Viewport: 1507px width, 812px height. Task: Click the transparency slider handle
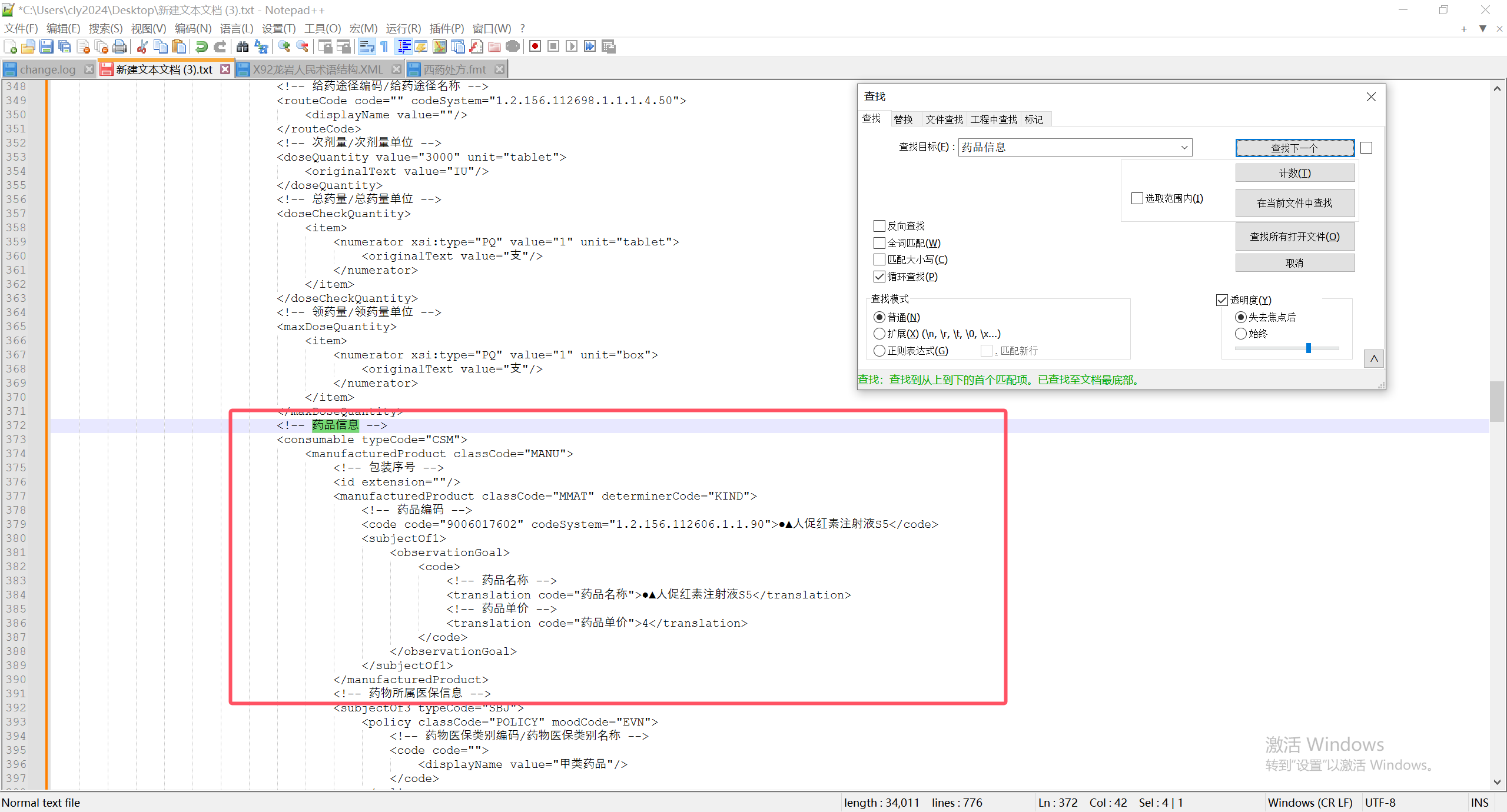tap(1308, 348)
